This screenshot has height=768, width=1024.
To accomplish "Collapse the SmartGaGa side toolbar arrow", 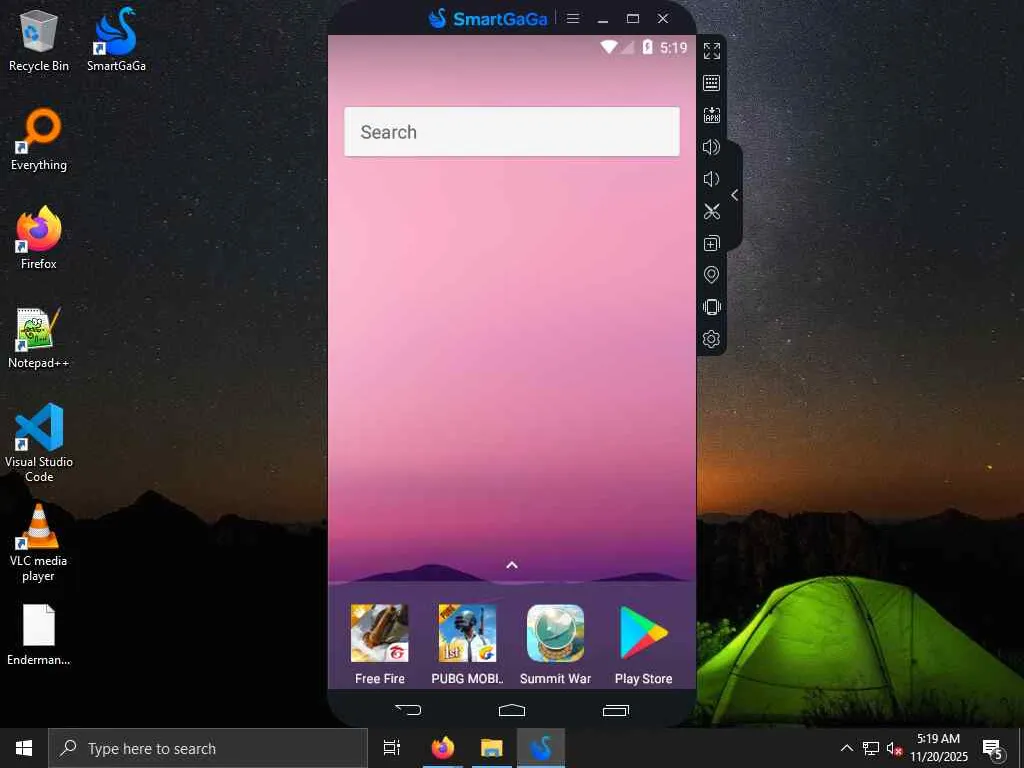I will (735, 195).
